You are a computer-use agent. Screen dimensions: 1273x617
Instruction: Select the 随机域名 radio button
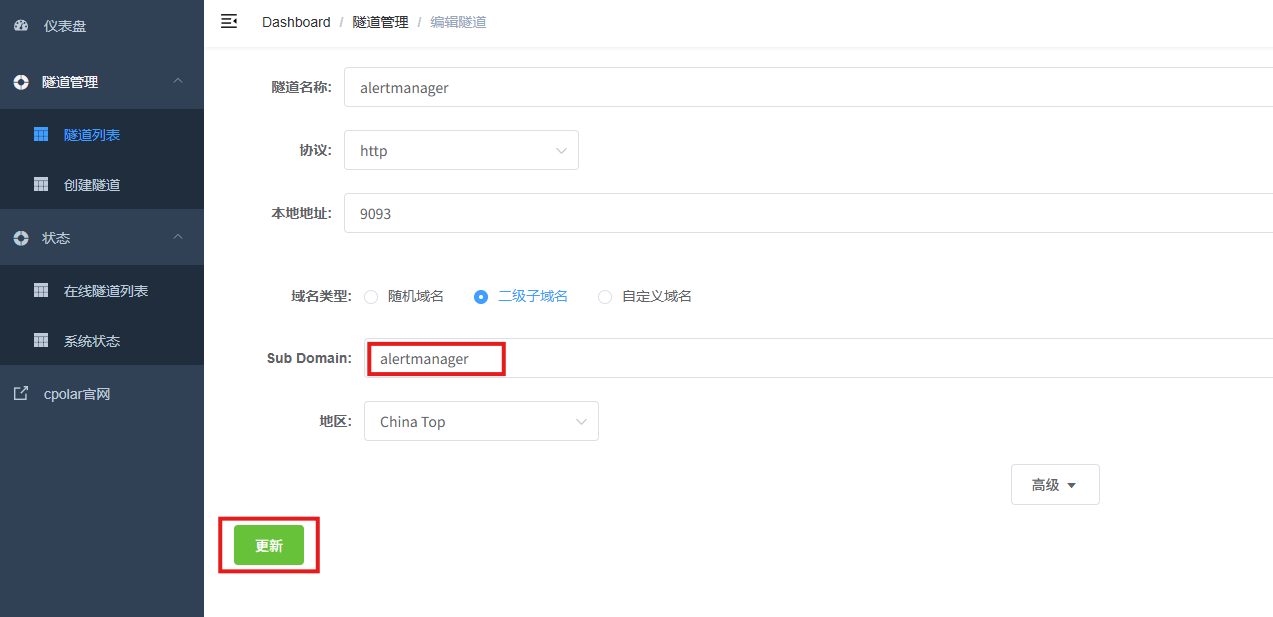point(371,296)
